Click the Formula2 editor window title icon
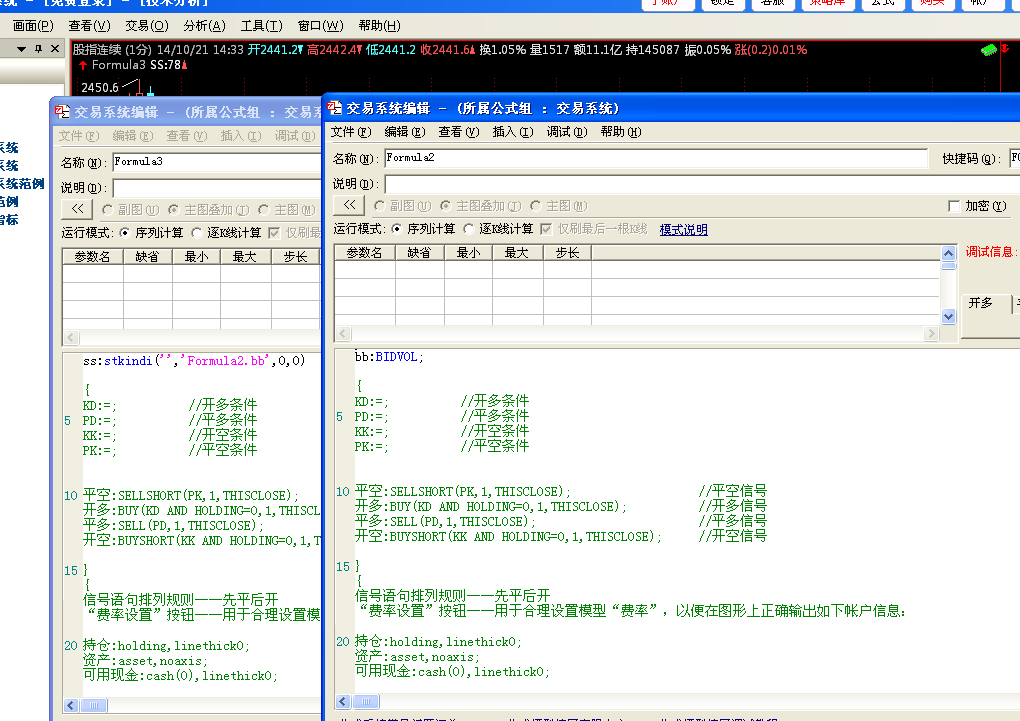The image size is (1020, 721). click(x=334, y=107)
